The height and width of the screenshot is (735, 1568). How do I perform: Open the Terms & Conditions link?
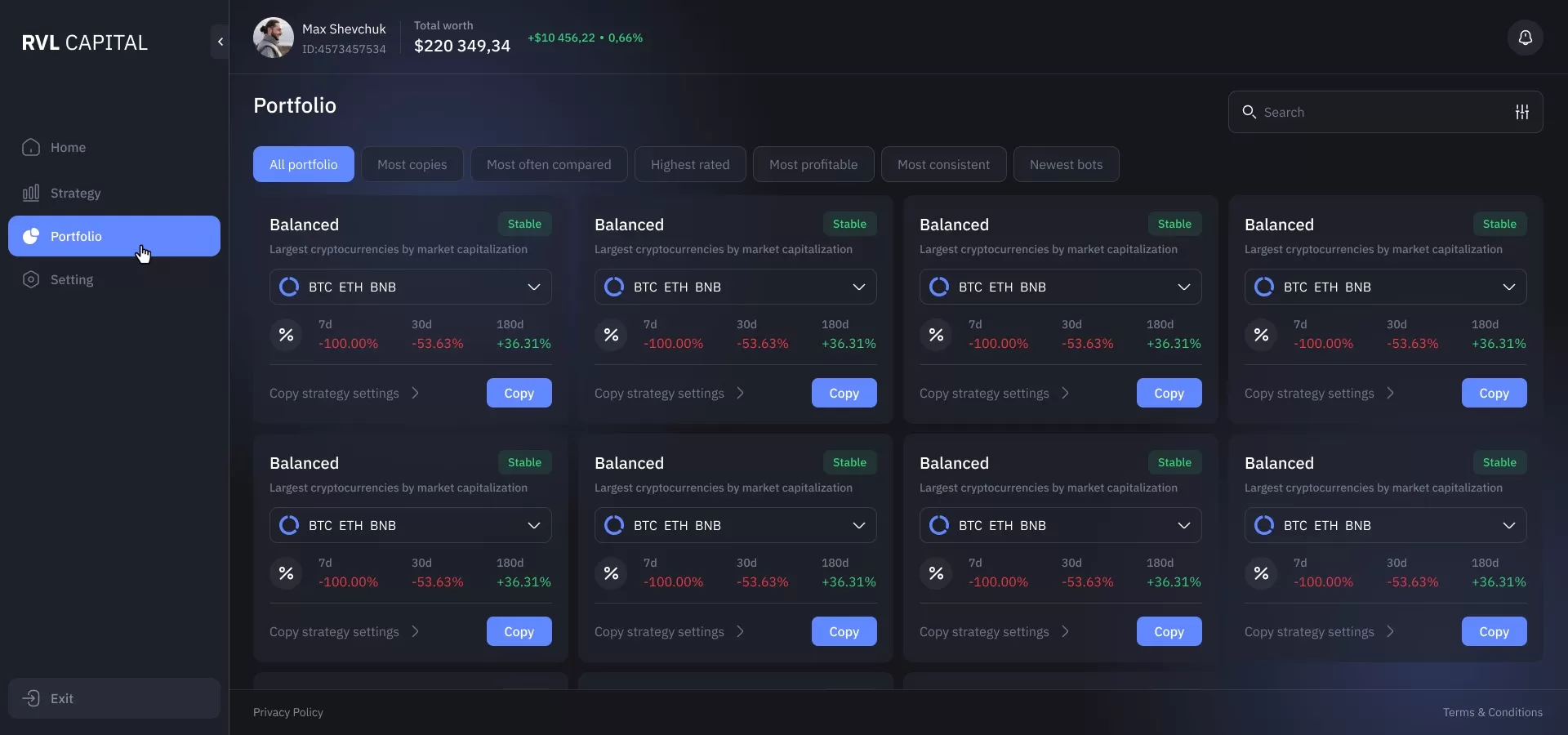click(1492, 712)
